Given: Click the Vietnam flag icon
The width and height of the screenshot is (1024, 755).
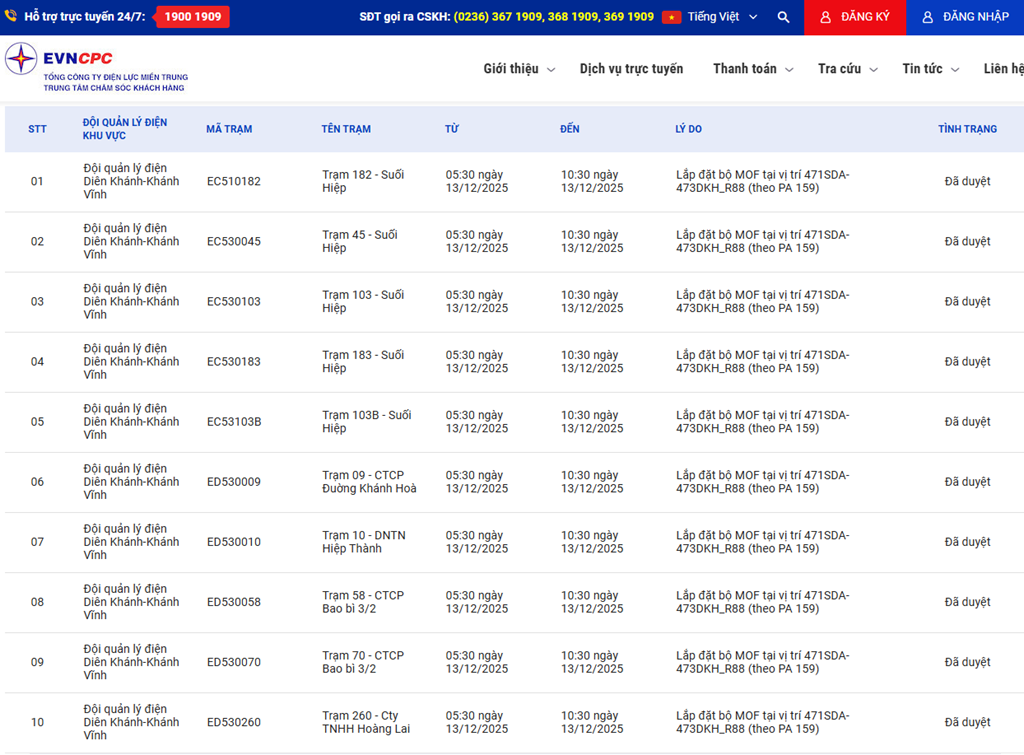Looking at the screenshot, I should pyautogui.click(x=671, y=17).
